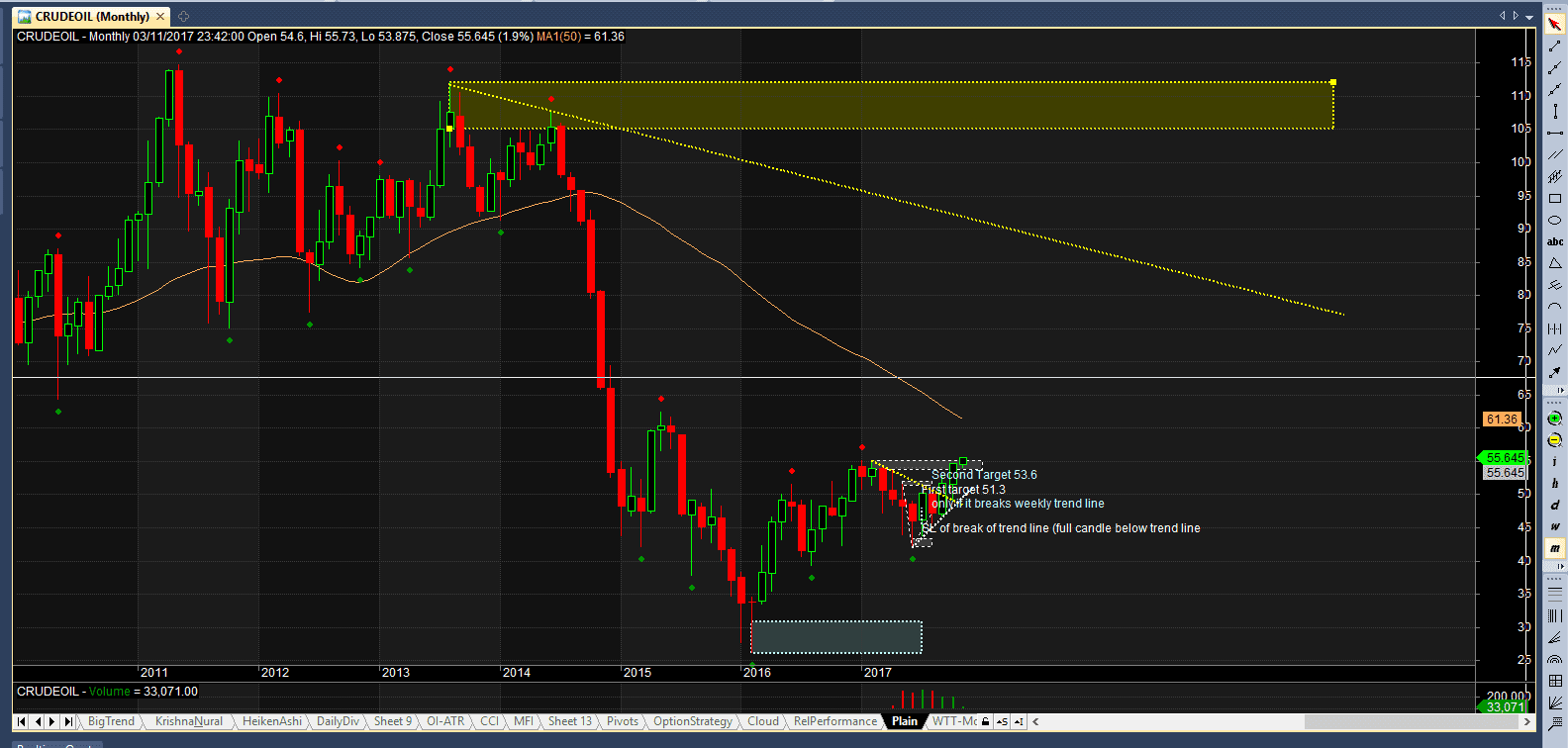Toggle the sheet lock icon
Screen dimensions: 1568x748
985,721
